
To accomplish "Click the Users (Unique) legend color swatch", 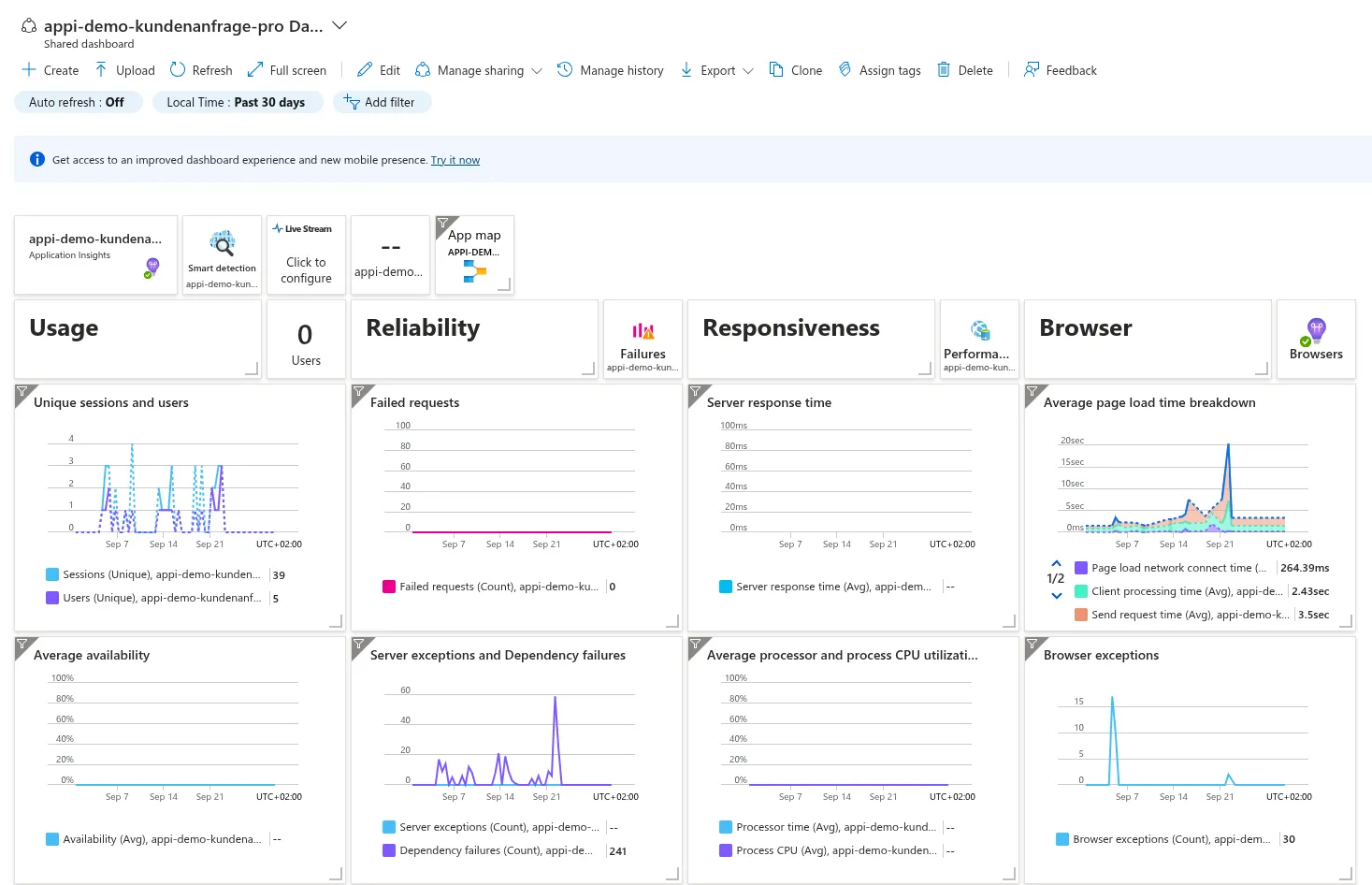I will tap(52, 598).
